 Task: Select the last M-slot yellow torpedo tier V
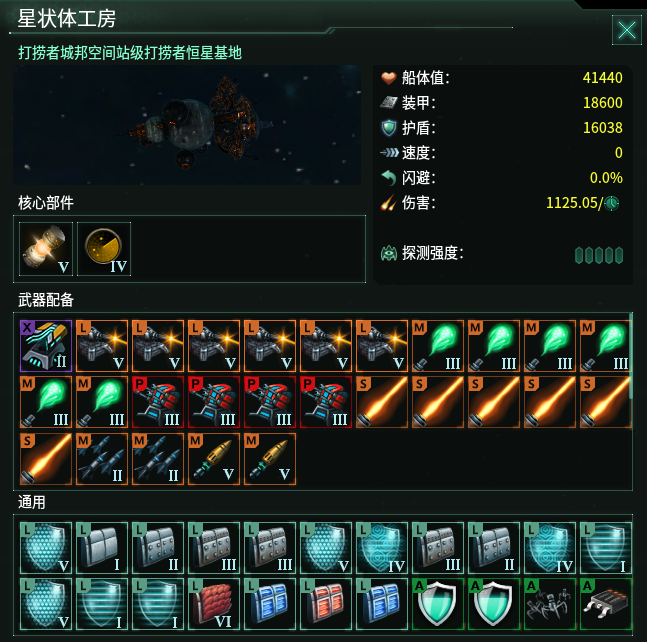(x=270, y=459)
